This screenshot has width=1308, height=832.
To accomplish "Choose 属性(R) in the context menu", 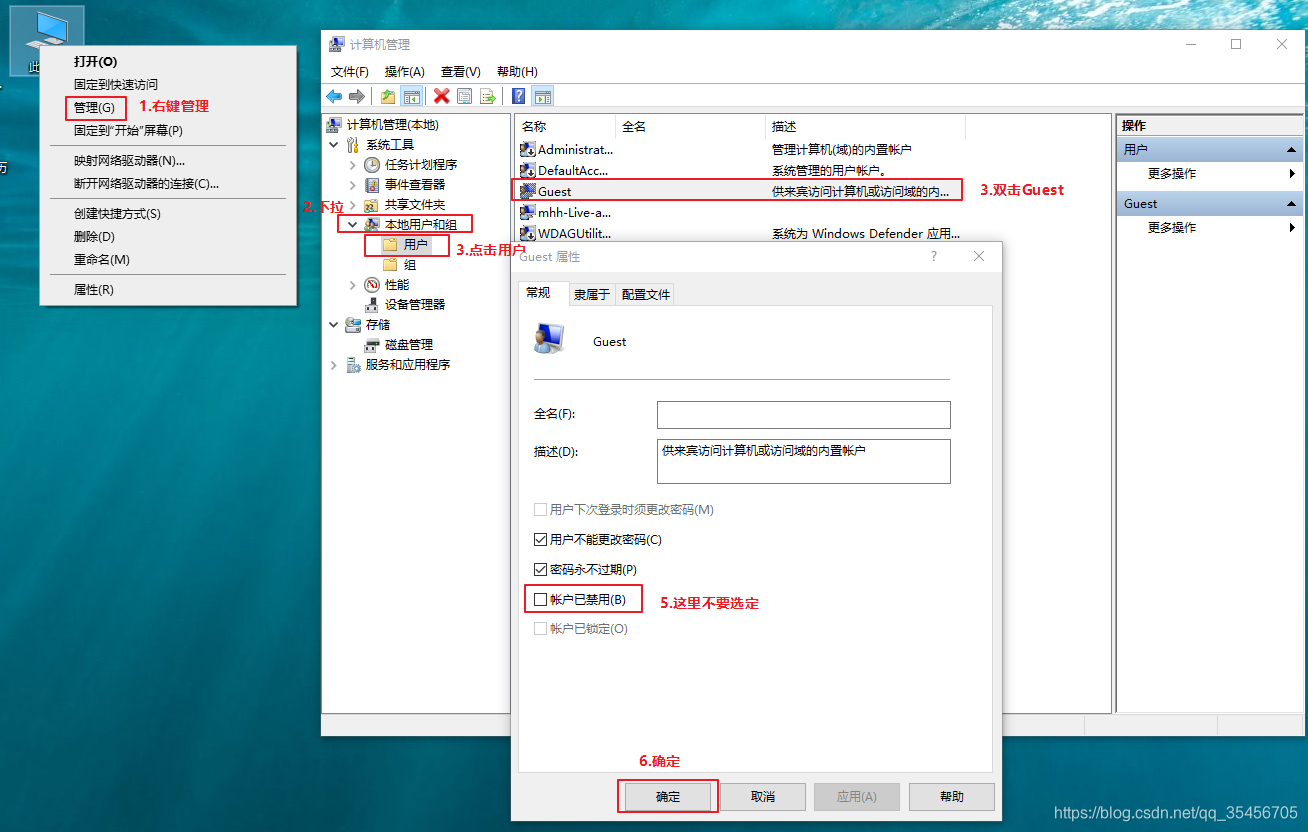I will [x=94, y=290].
